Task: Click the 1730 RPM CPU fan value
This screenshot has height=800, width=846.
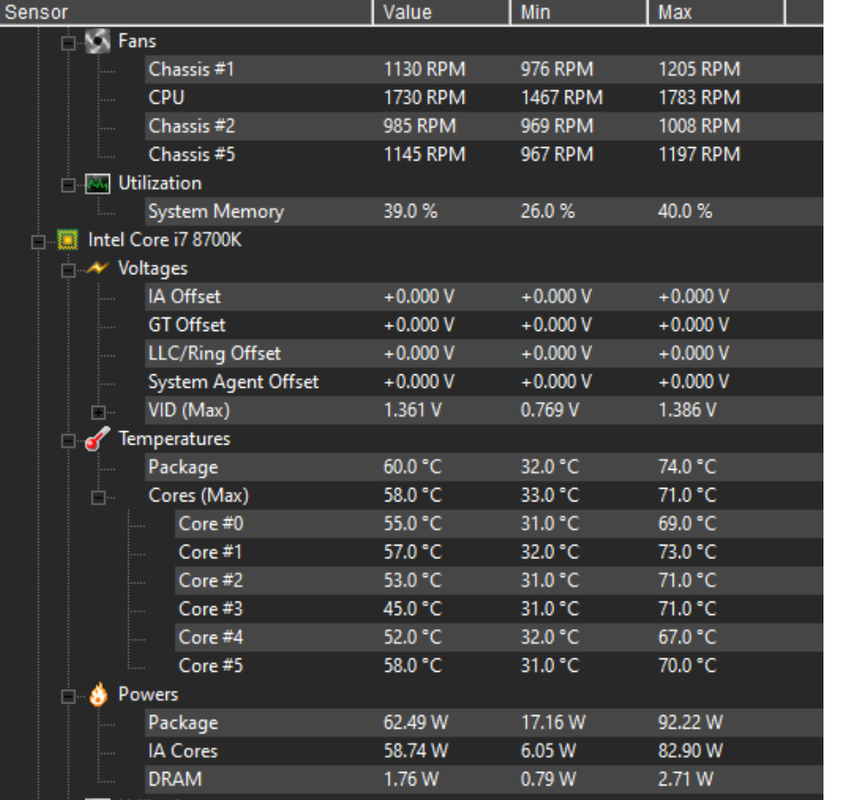Action: (424, 98)
